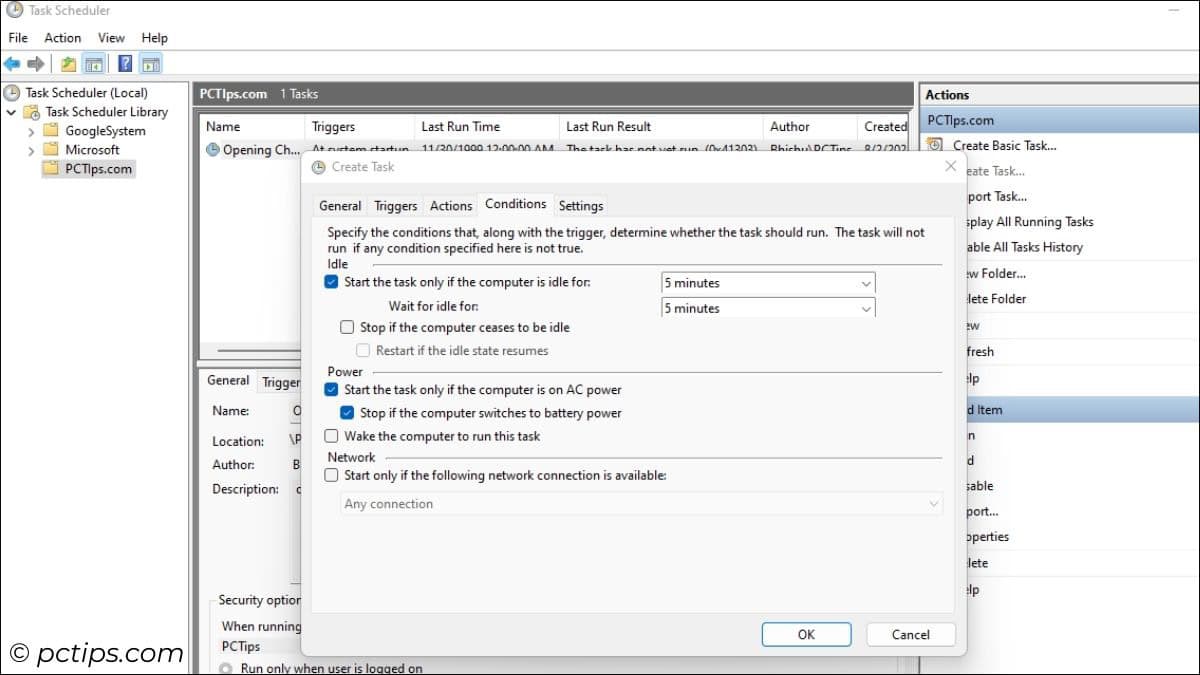Expand the Microsoft folder node
The image size is (1200, 675).
pos(31,150)
